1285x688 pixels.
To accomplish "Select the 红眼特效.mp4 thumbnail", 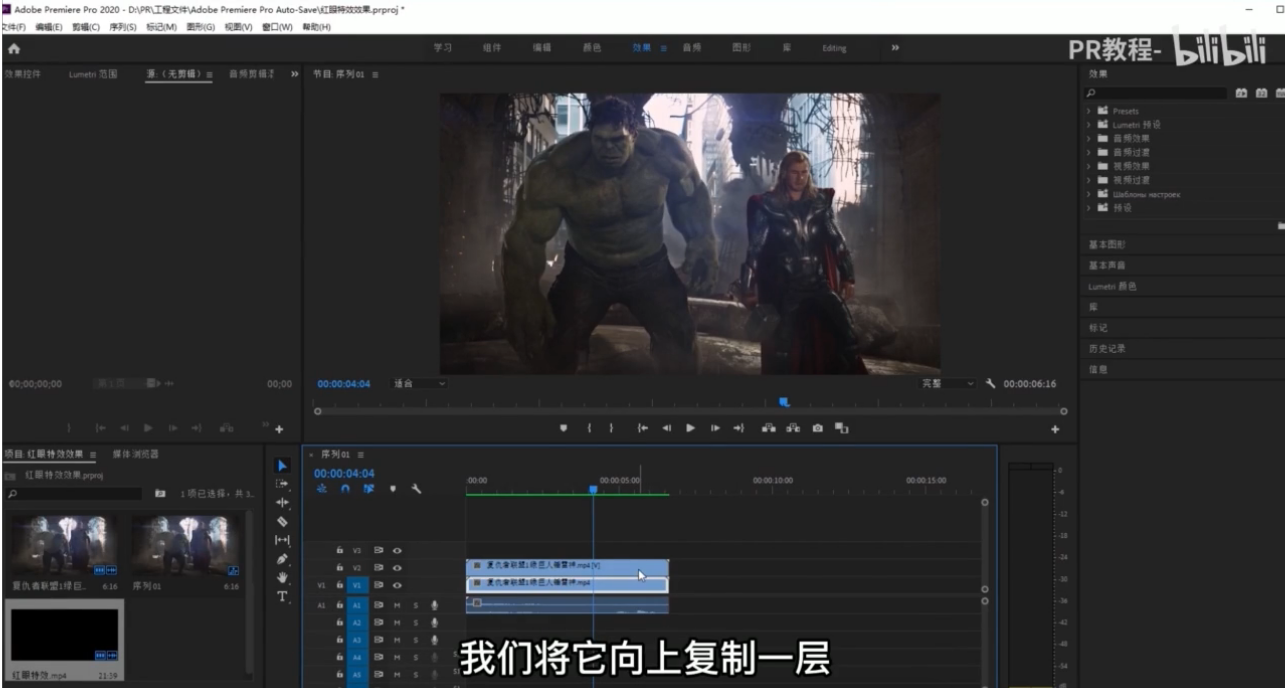I will click(x=63, y=635).
